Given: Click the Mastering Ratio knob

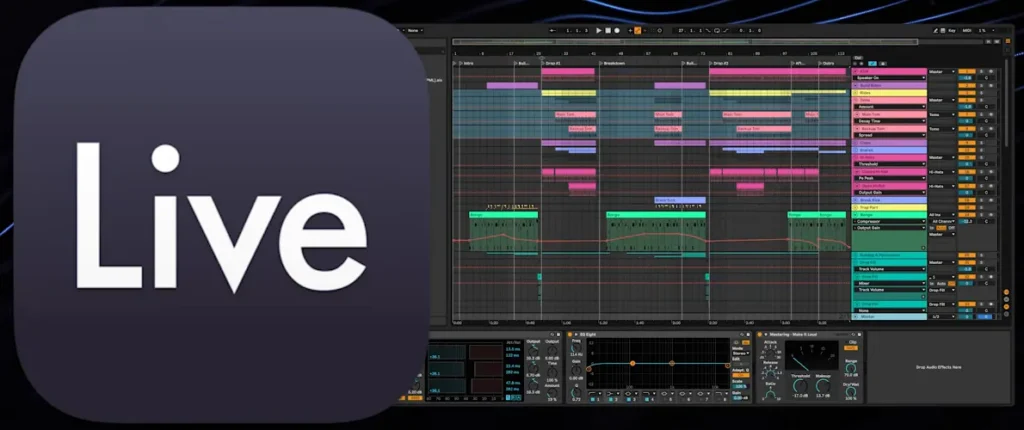Looking at the screenshot, I should point(771,393).
